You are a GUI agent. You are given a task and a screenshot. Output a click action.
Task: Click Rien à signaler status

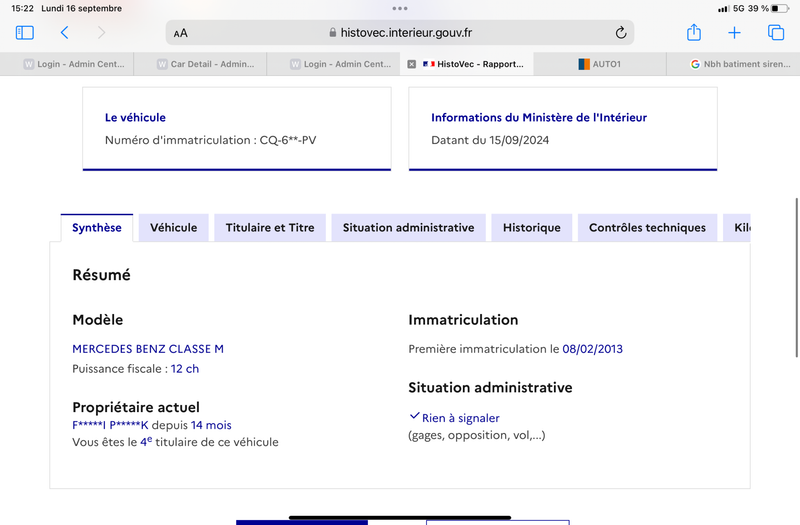[x=460, y=418]
